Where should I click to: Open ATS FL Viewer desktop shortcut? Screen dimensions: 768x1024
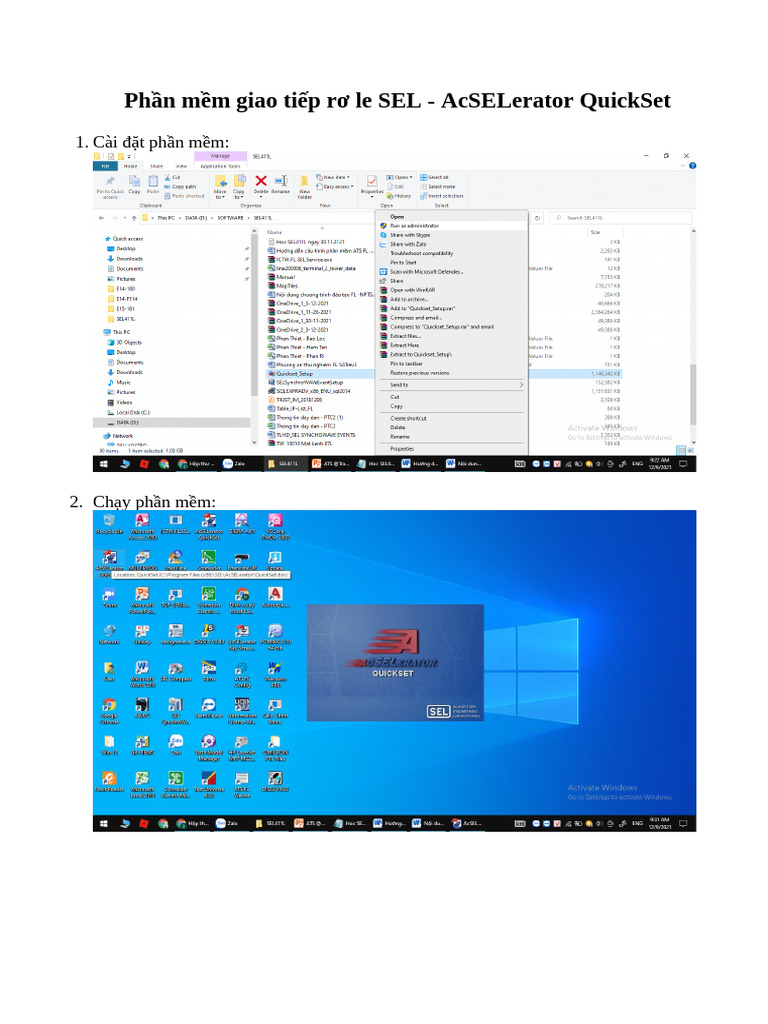click(x=242, y=784)
